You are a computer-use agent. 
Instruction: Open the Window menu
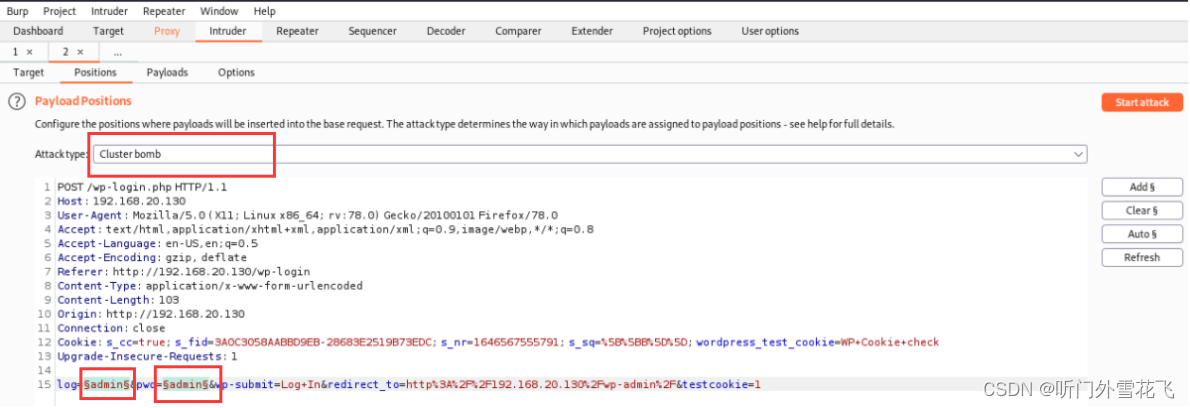(x=219, y=11)
